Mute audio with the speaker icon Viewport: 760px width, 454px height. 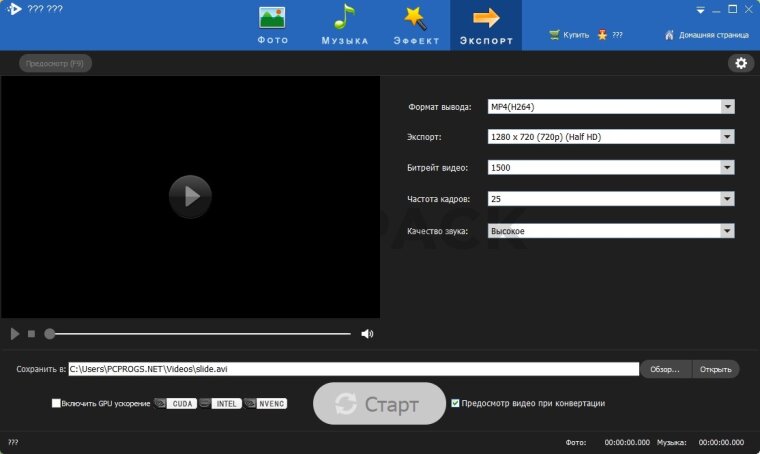[x=367, y=334]
